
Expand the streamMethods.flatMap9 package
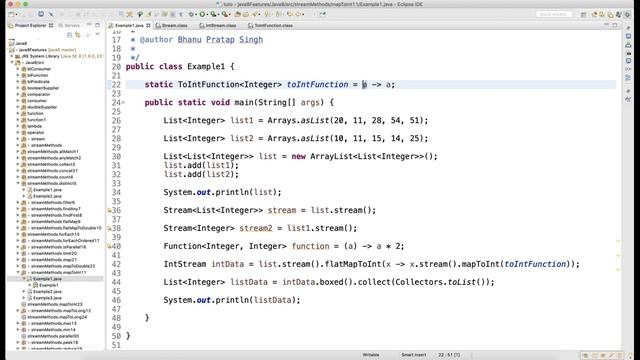click(18, 221)
